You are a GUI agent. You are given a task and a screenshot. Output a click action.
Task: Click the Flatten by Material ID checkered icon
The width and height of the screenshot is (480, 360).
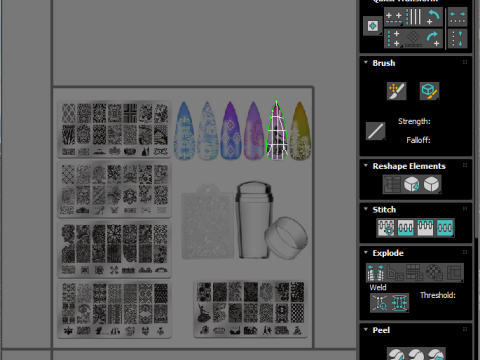pos(434,273)
